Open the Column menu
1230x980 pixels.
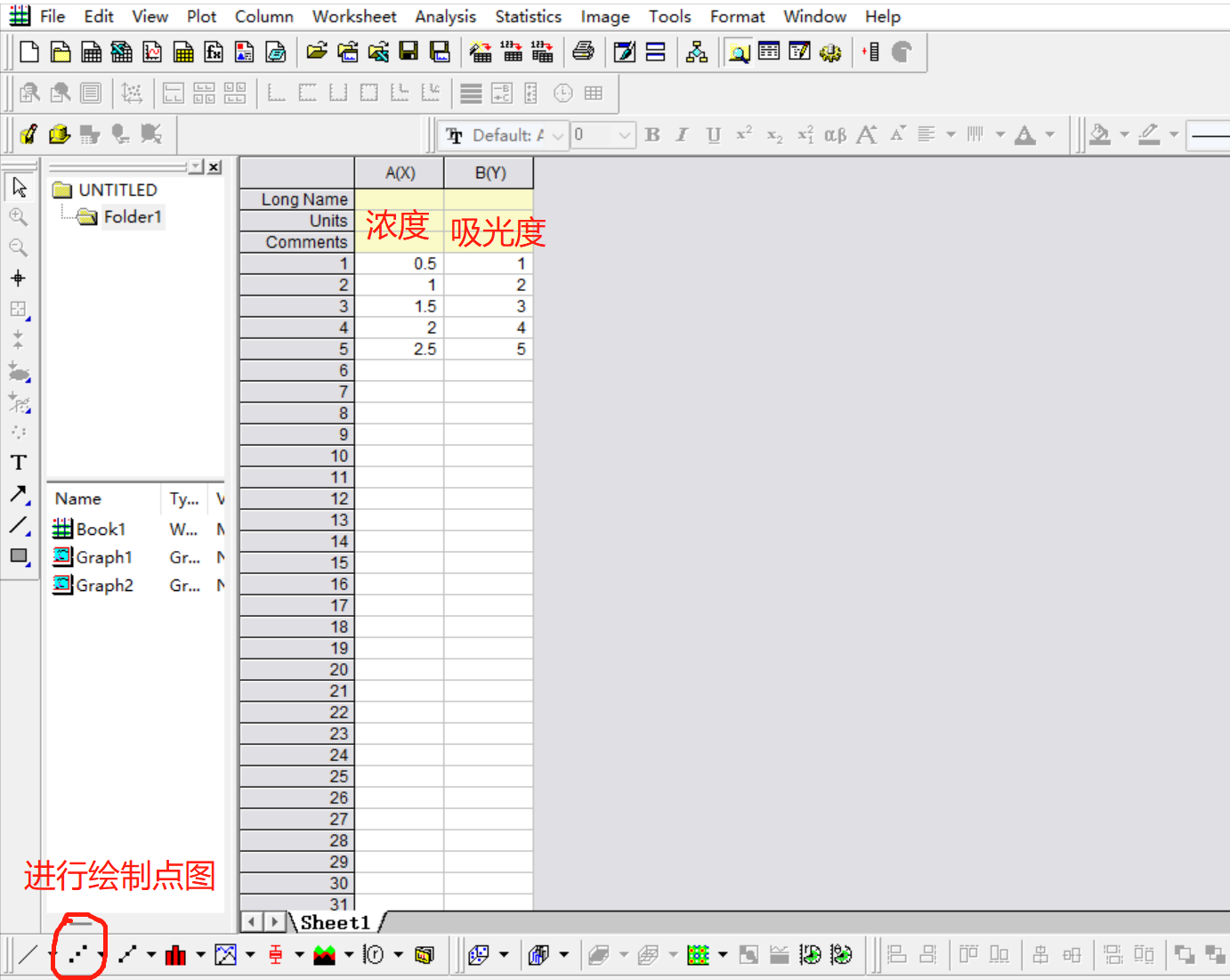264,17
